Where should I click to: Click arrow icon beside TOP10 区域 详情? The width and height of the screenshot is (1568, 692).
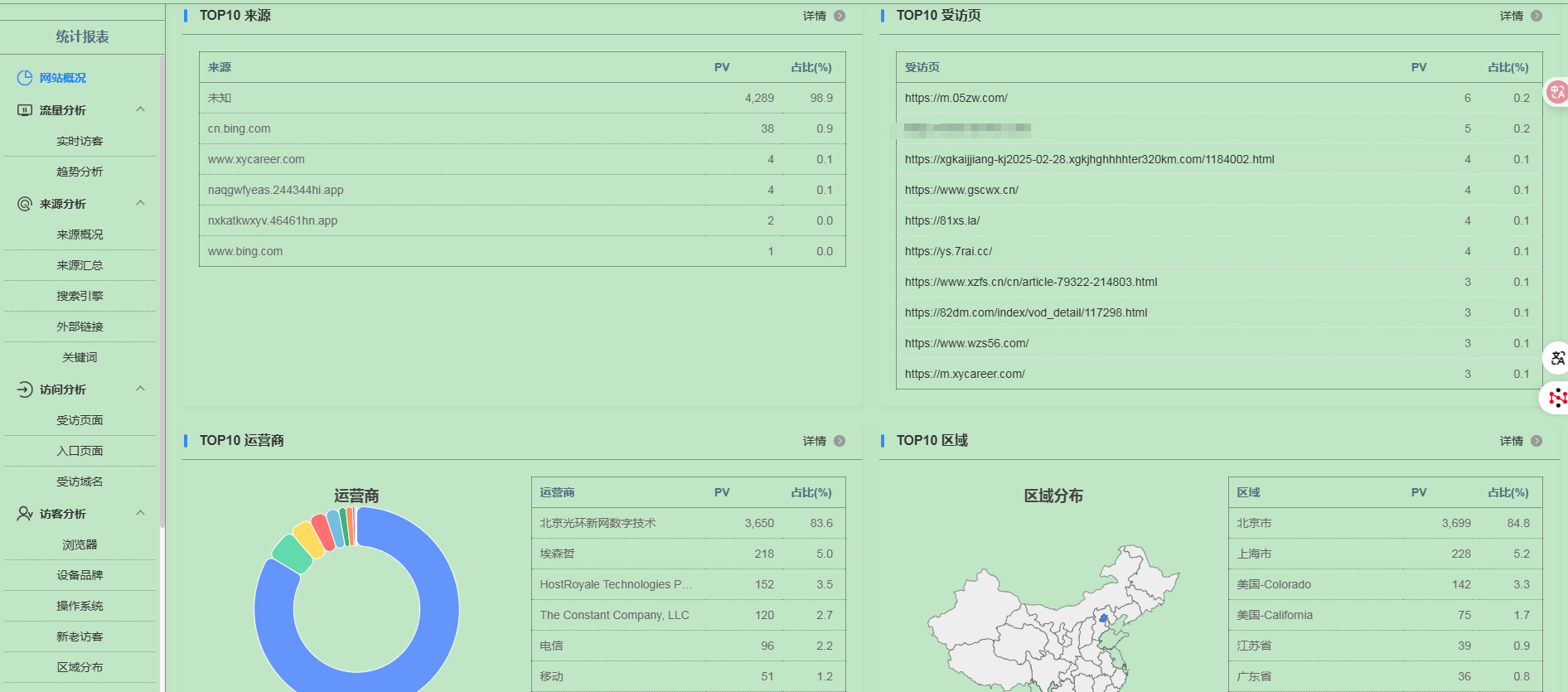(x=1537, y=441)
